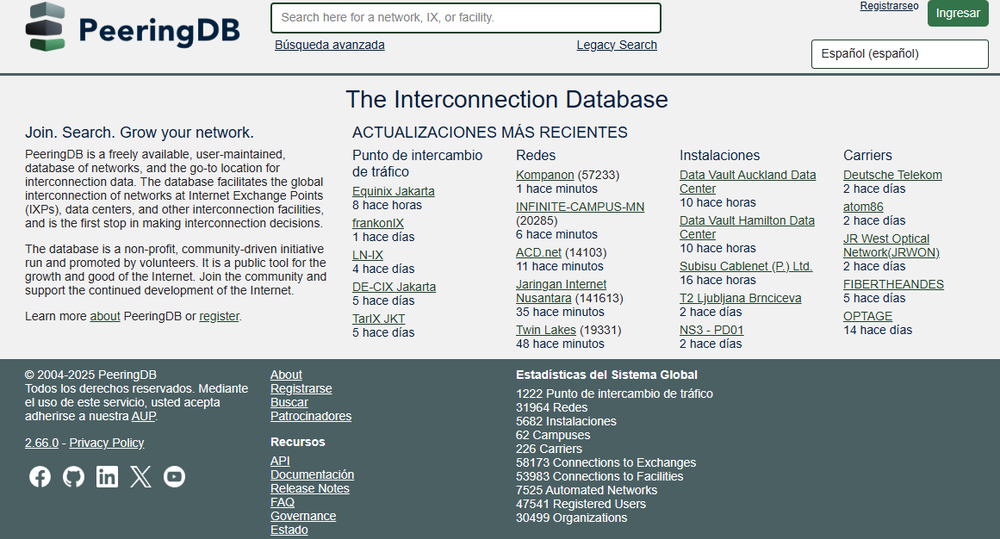
Task: Open the Español language dropdown
Action: pos(900,54)
